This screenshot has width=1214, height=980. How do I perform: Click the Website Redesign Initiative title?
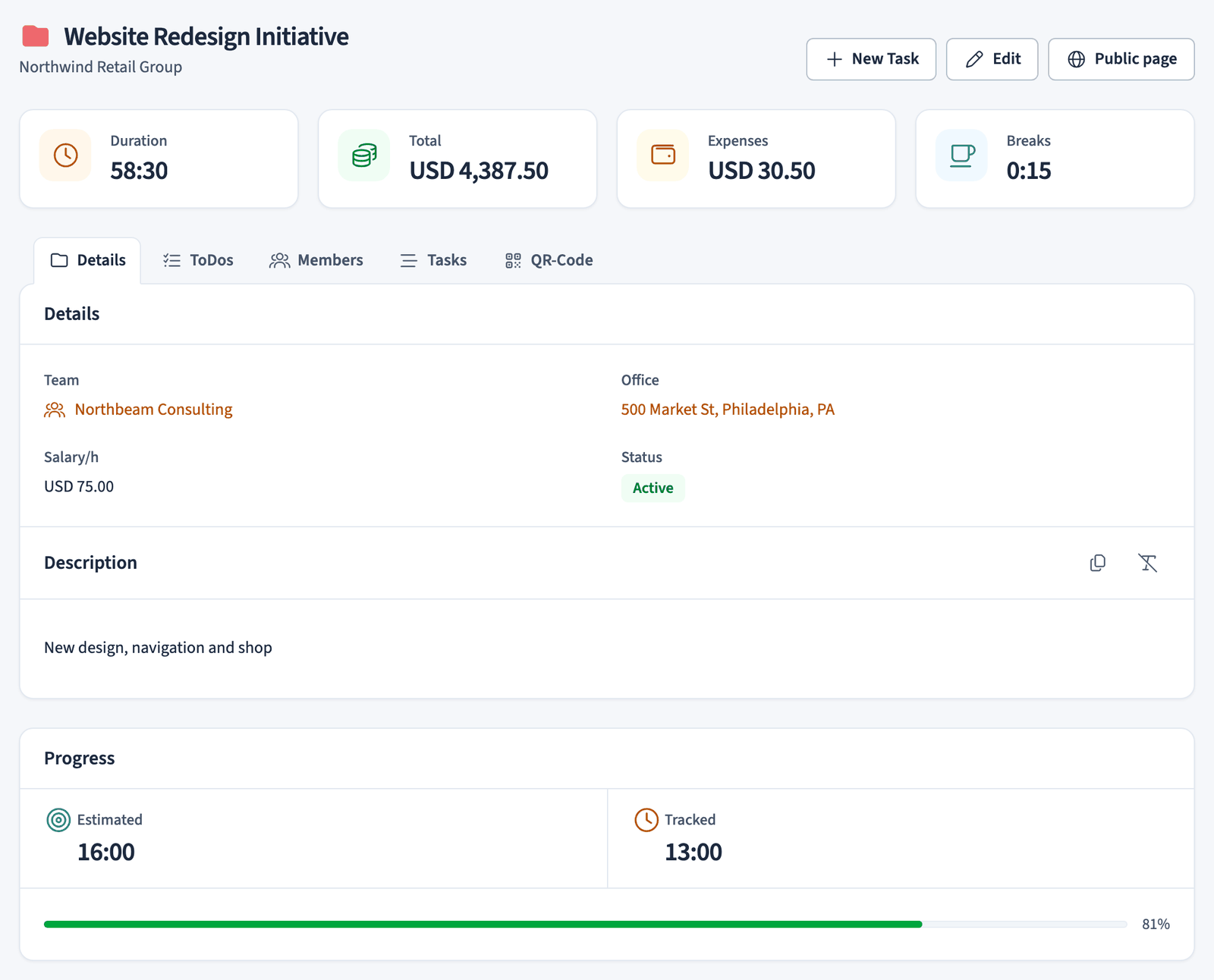[x=206, y=36]
